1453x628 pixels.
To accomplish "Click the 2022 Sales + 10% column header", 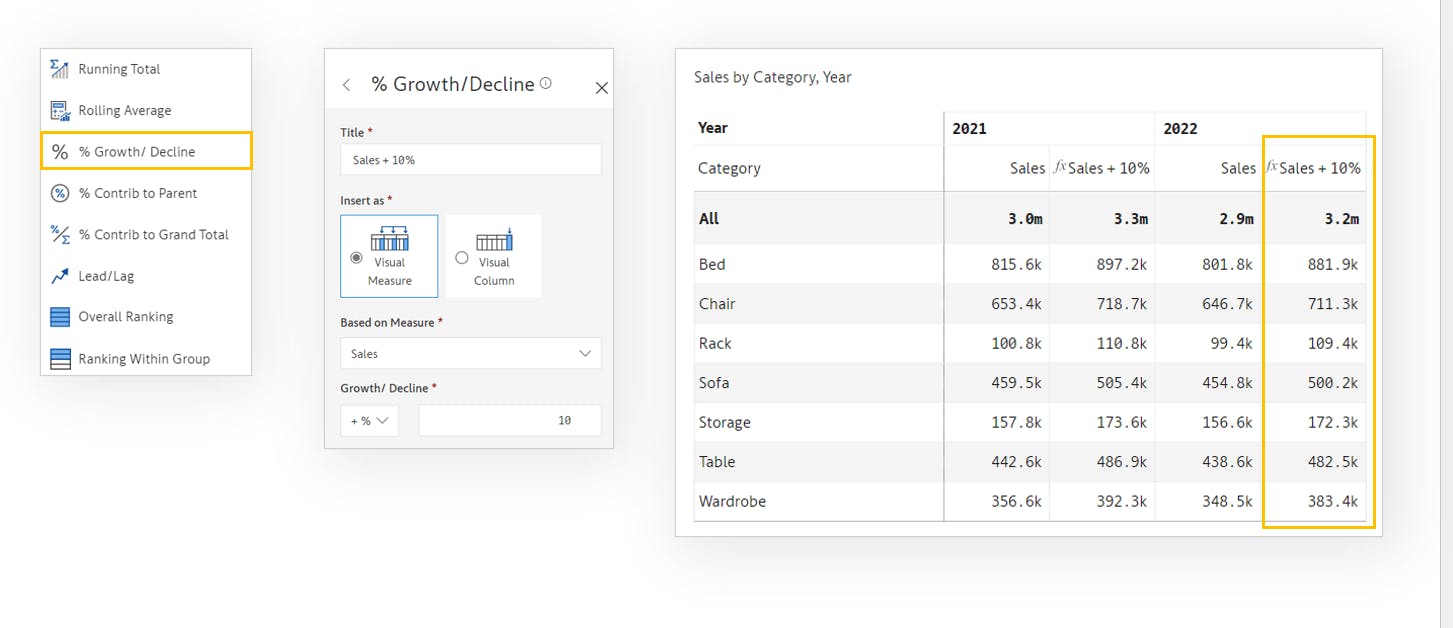I will (x=1314, y=168).
